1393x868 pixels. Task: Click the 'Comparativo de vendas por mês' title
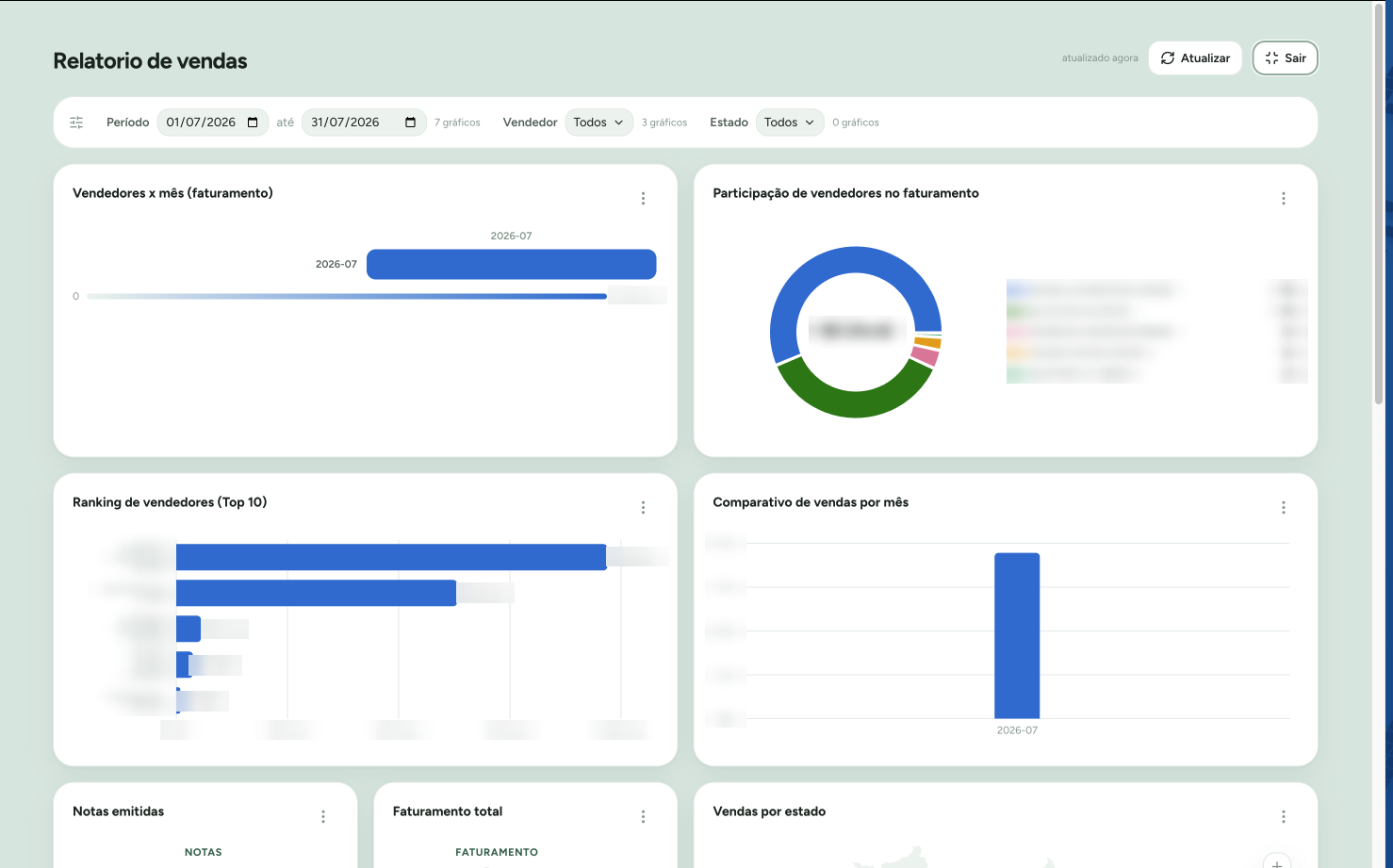tap(811, 502)
